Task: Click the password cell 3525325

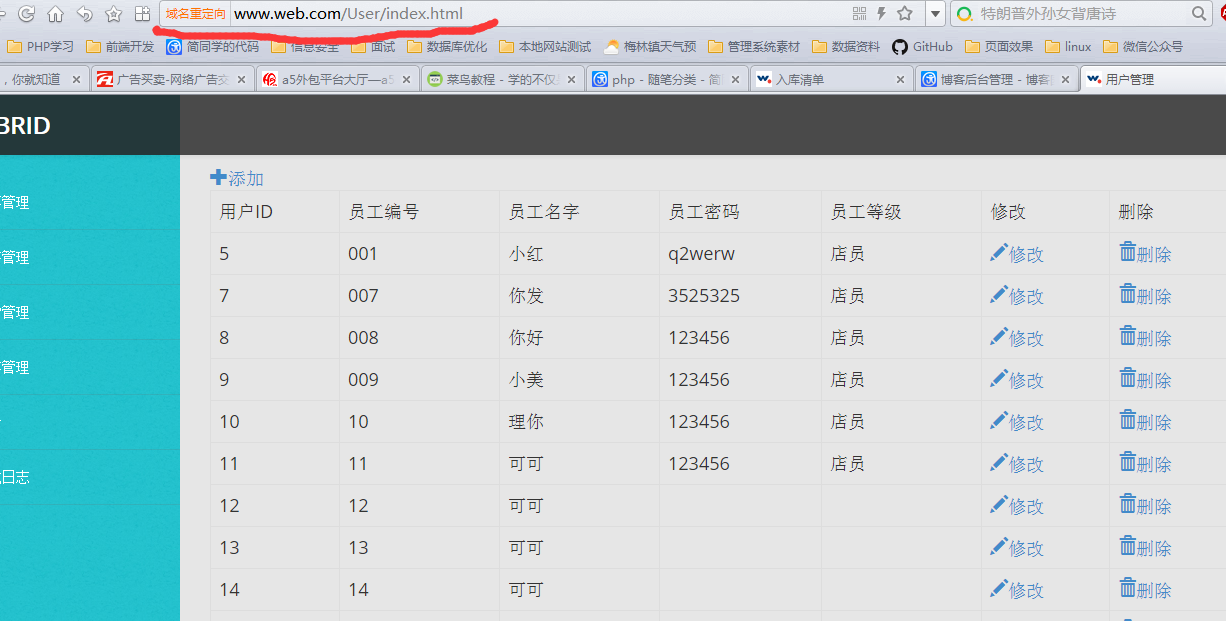Action: click(x=704, y=295)
